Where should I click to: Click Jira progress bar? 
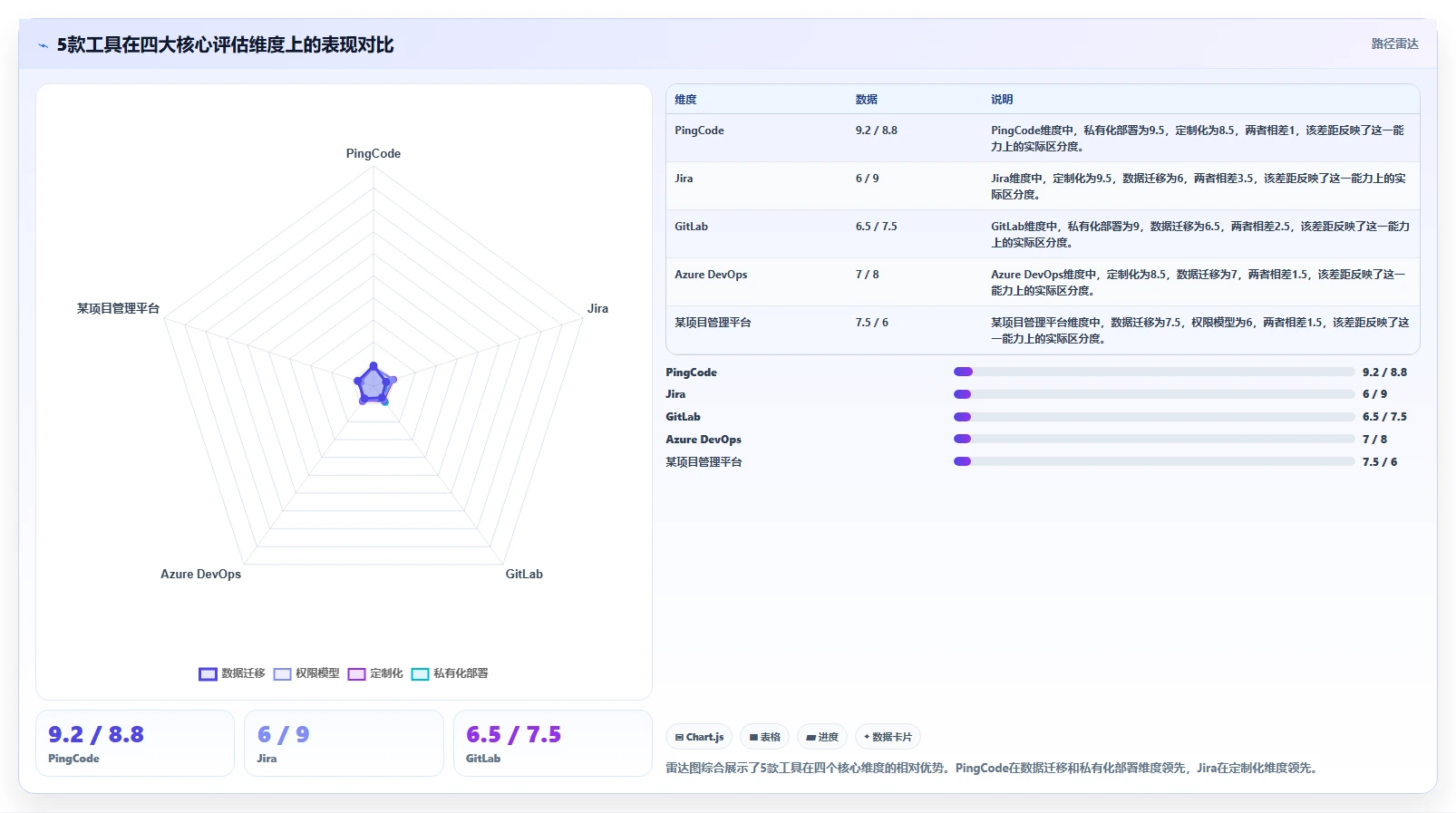point(1154,394)
